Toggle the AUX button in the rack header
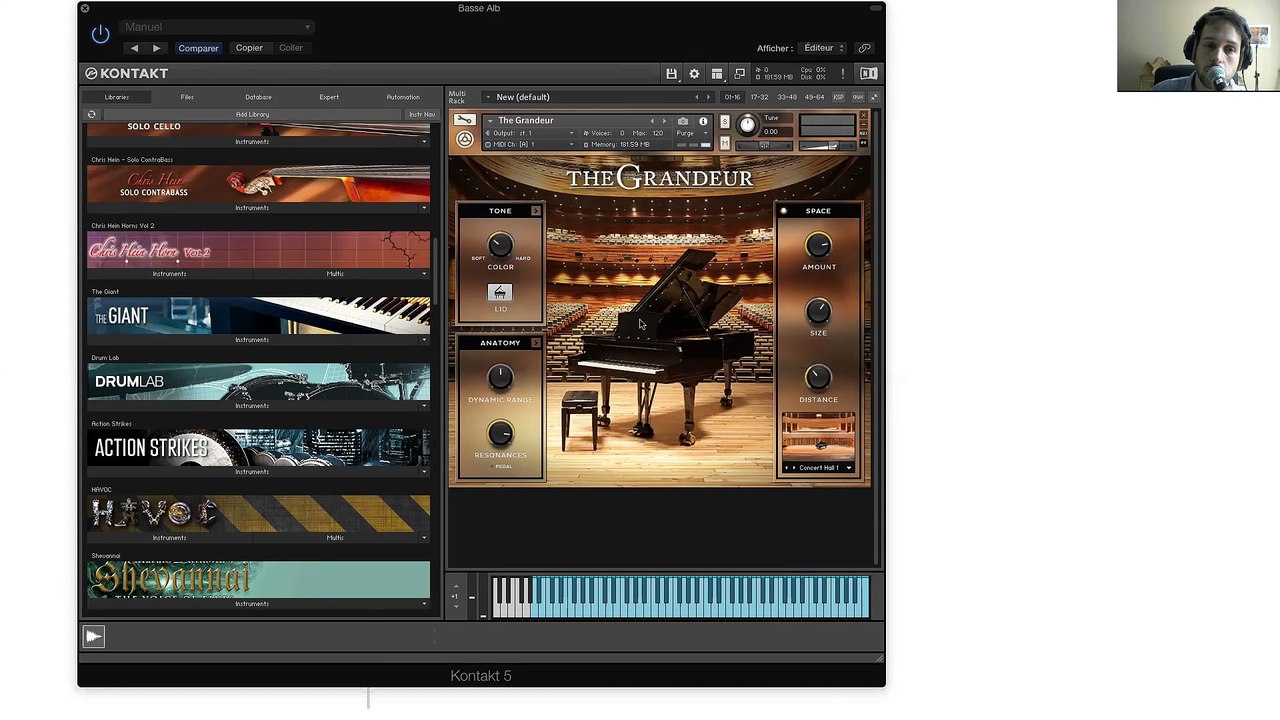This screenshot has width=1280, height=720. click(x=857, y=97)
